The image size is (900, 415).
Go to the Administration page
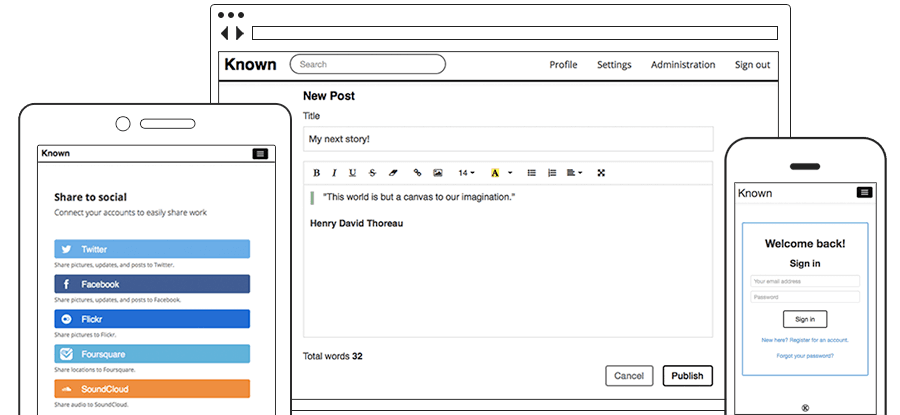(x=683, y=65)
